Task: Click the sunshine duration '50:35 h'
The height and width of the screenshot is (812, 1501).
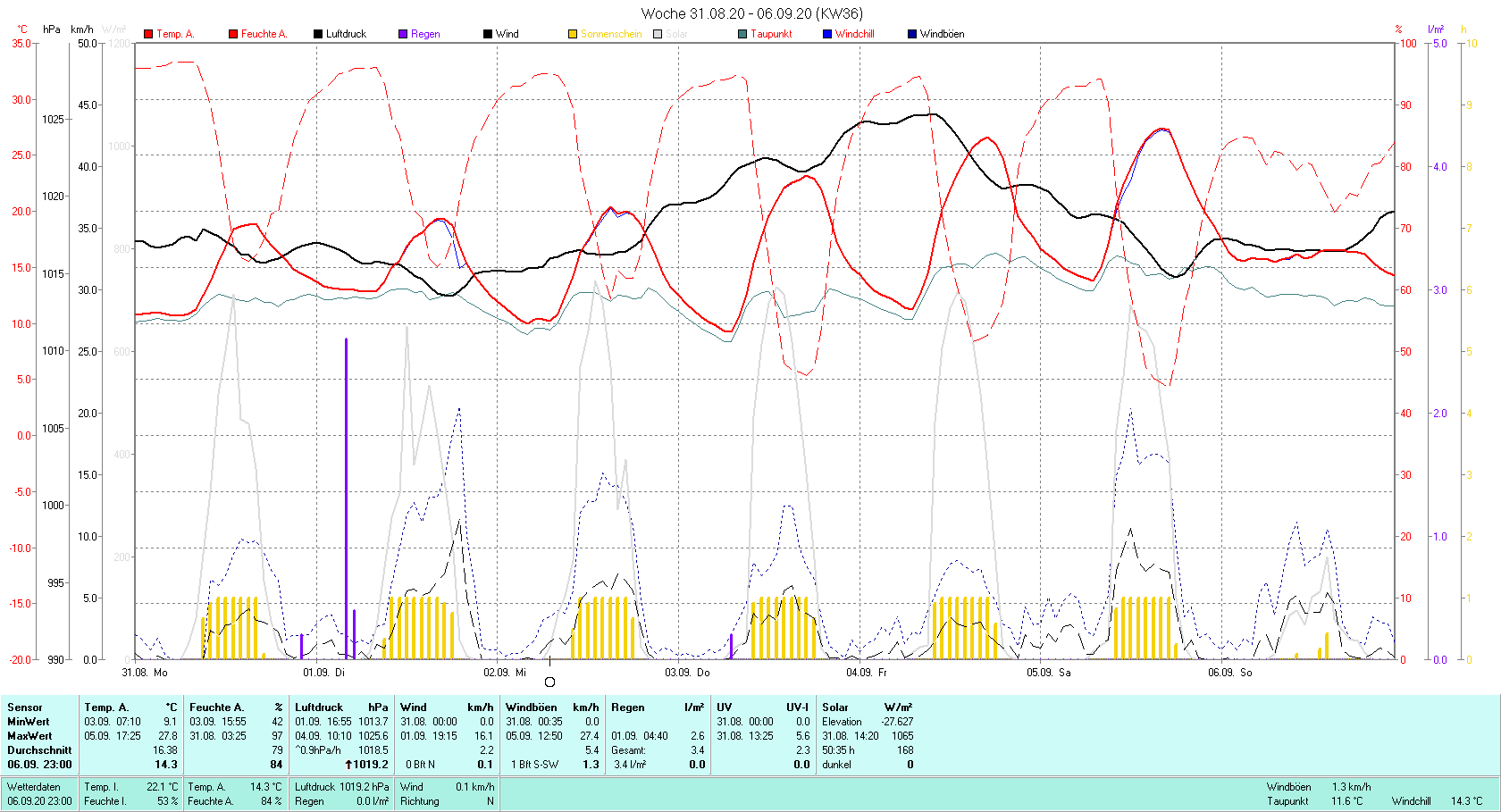Action: tap(839, 750)
